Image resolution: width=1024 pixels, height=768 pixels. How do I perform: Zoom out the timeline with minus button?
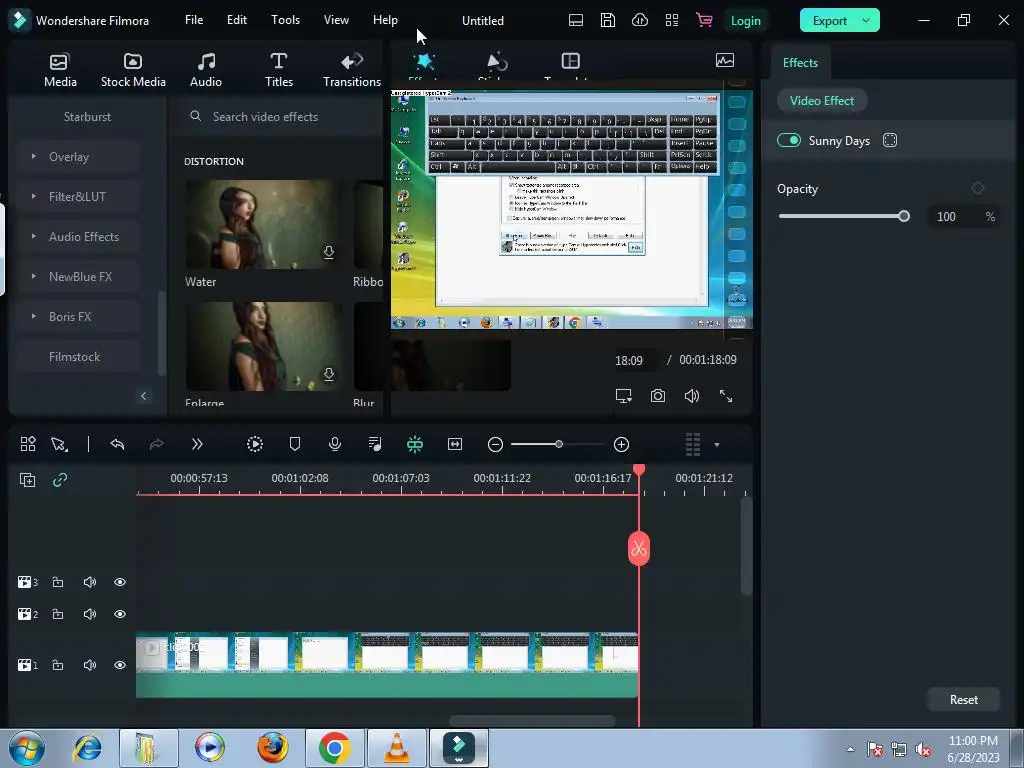click(x=495, y=445)
